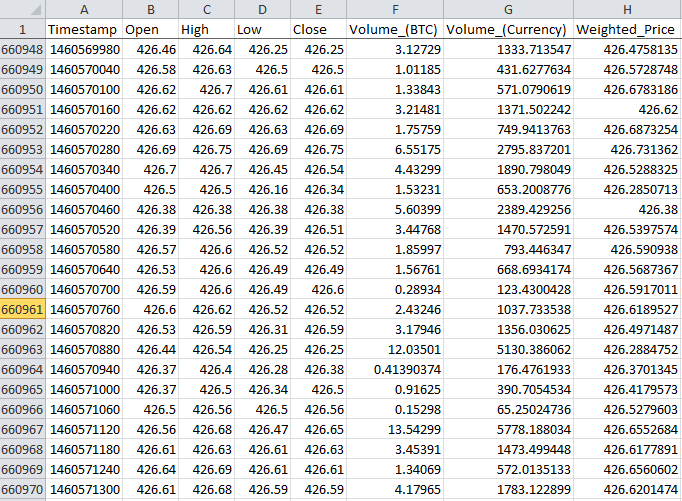Select timestamp cell 1460571300

[x=84, y=490]
